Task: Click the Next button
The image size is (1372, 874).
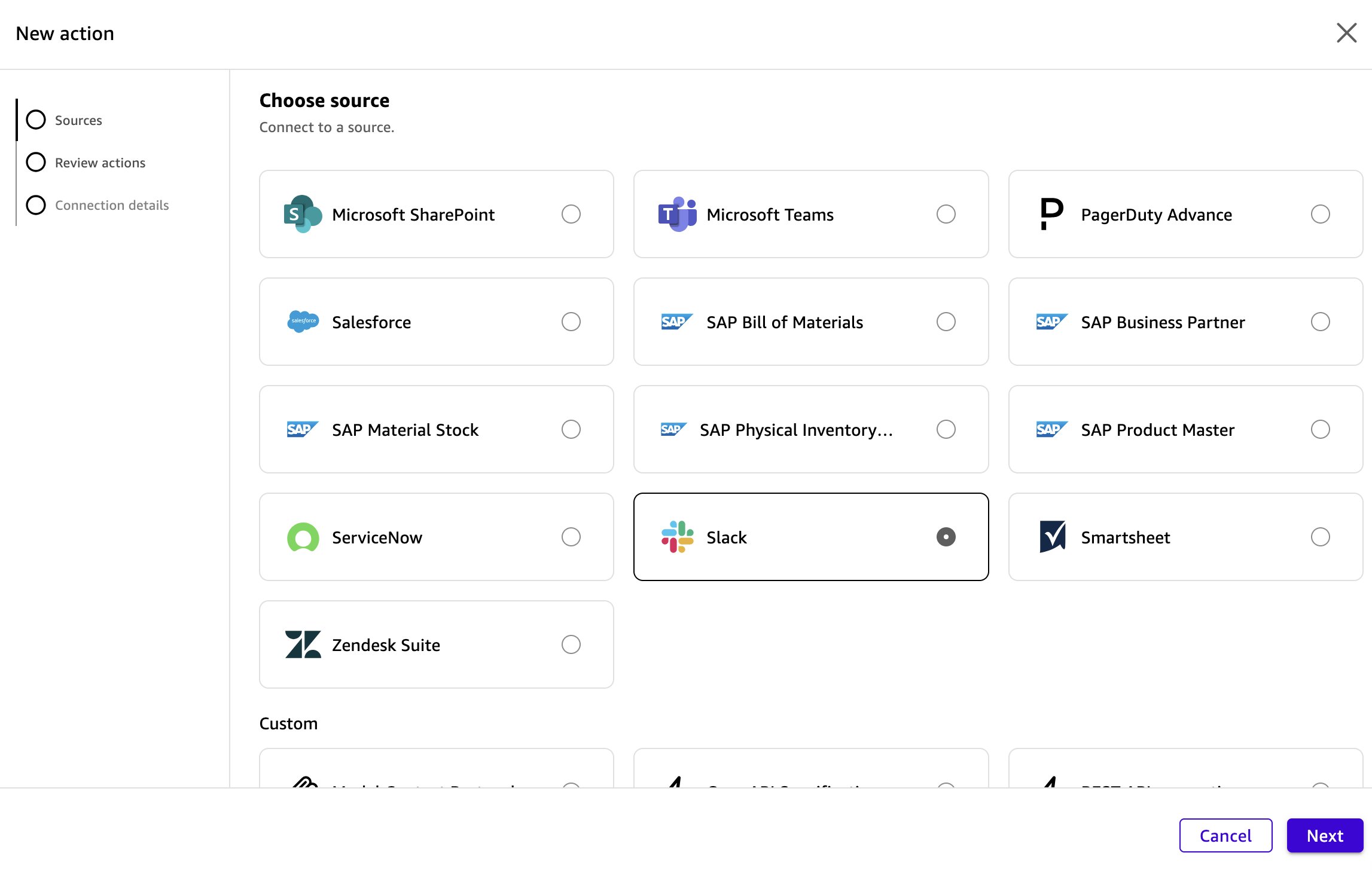Action: pos(1325,835)
